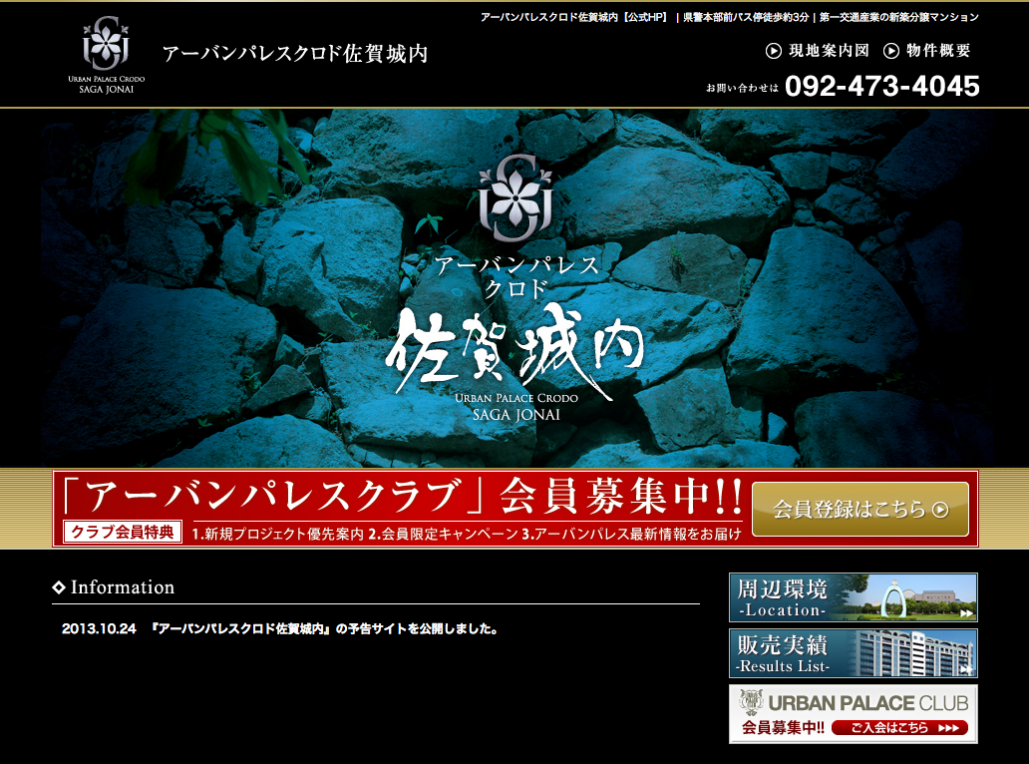
Task: Open the 販売実績 Results List banner
Action: 853,653
